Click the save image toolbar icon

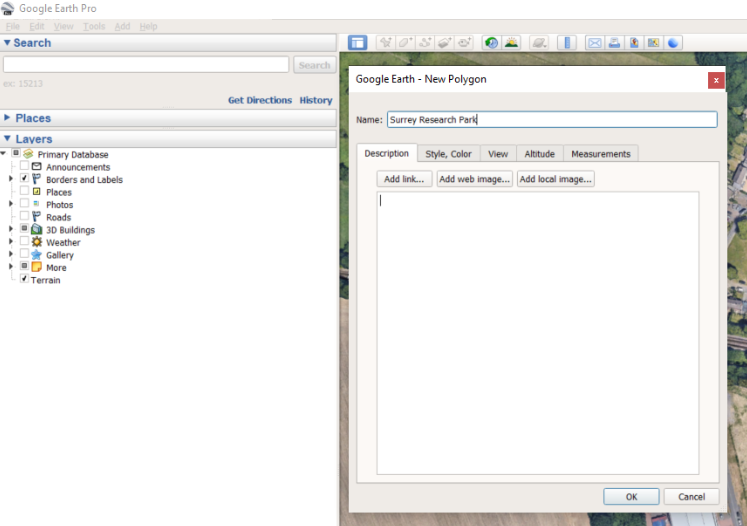pyautogui.click(x=634, y=43)
